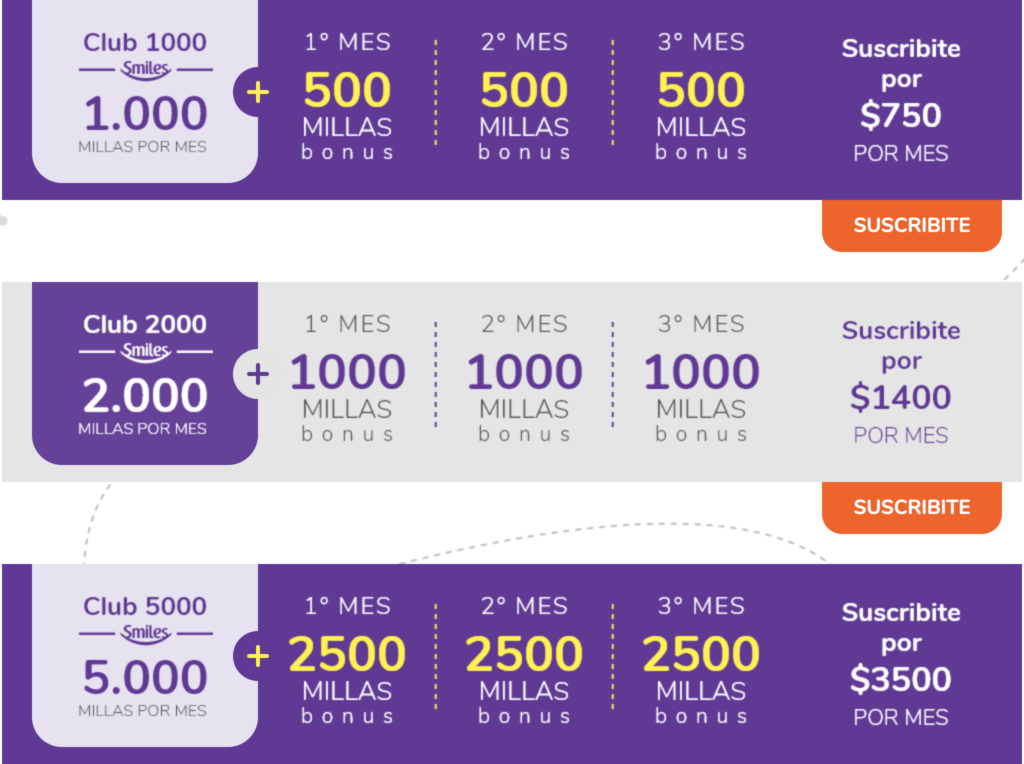Click the SUSCRIBITE button under Club 2000
The width and height of the screenshot is (1024, 764).
912,507
